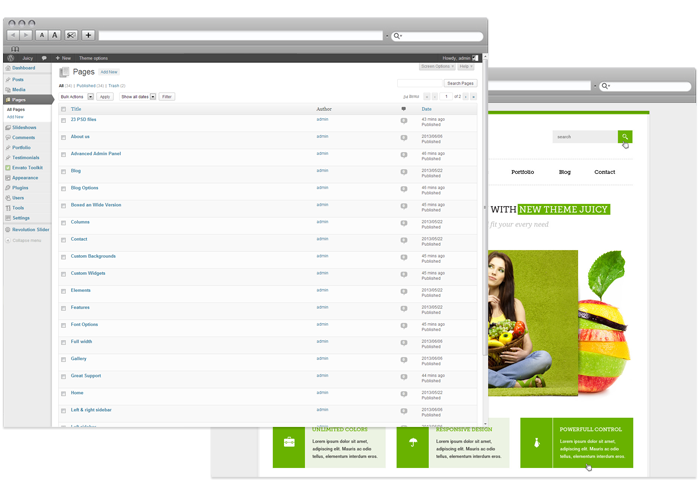
Task: Open Appearance in the admin sidebar
Action: 25,177
